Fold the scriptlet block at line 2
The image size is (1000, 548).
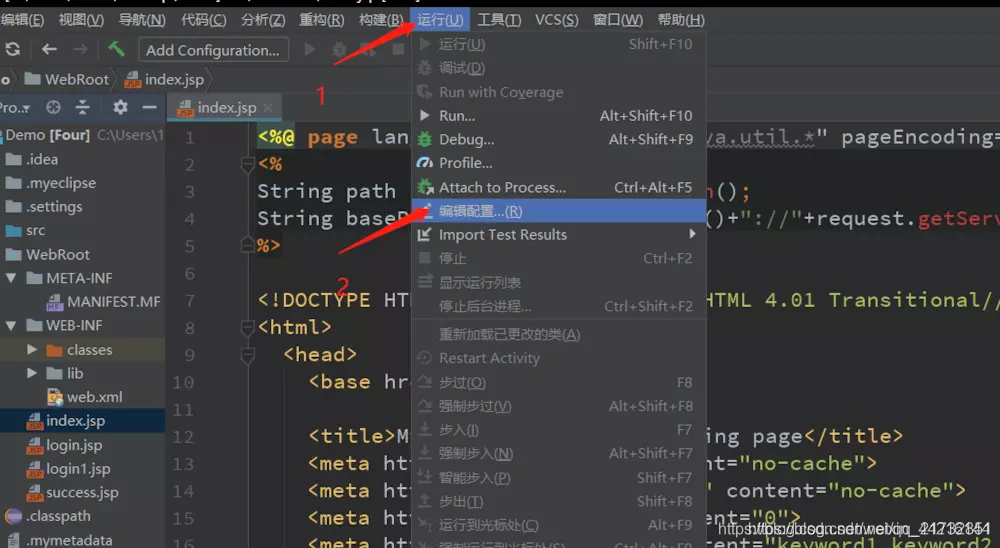pos(247,165)
